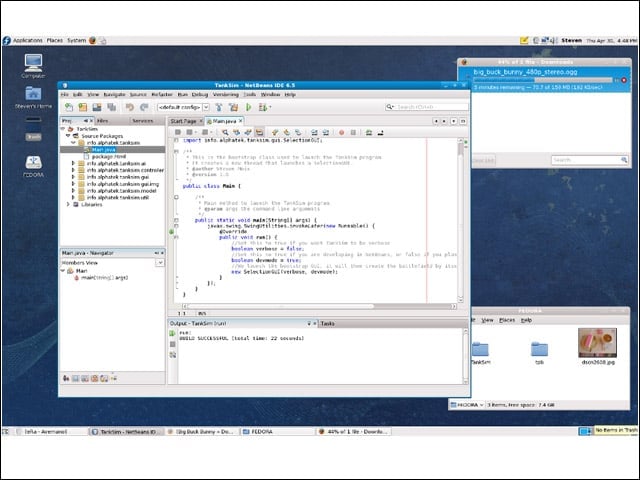Launch Firefox from the top panel
640x480 pixels.
point(93,40)
